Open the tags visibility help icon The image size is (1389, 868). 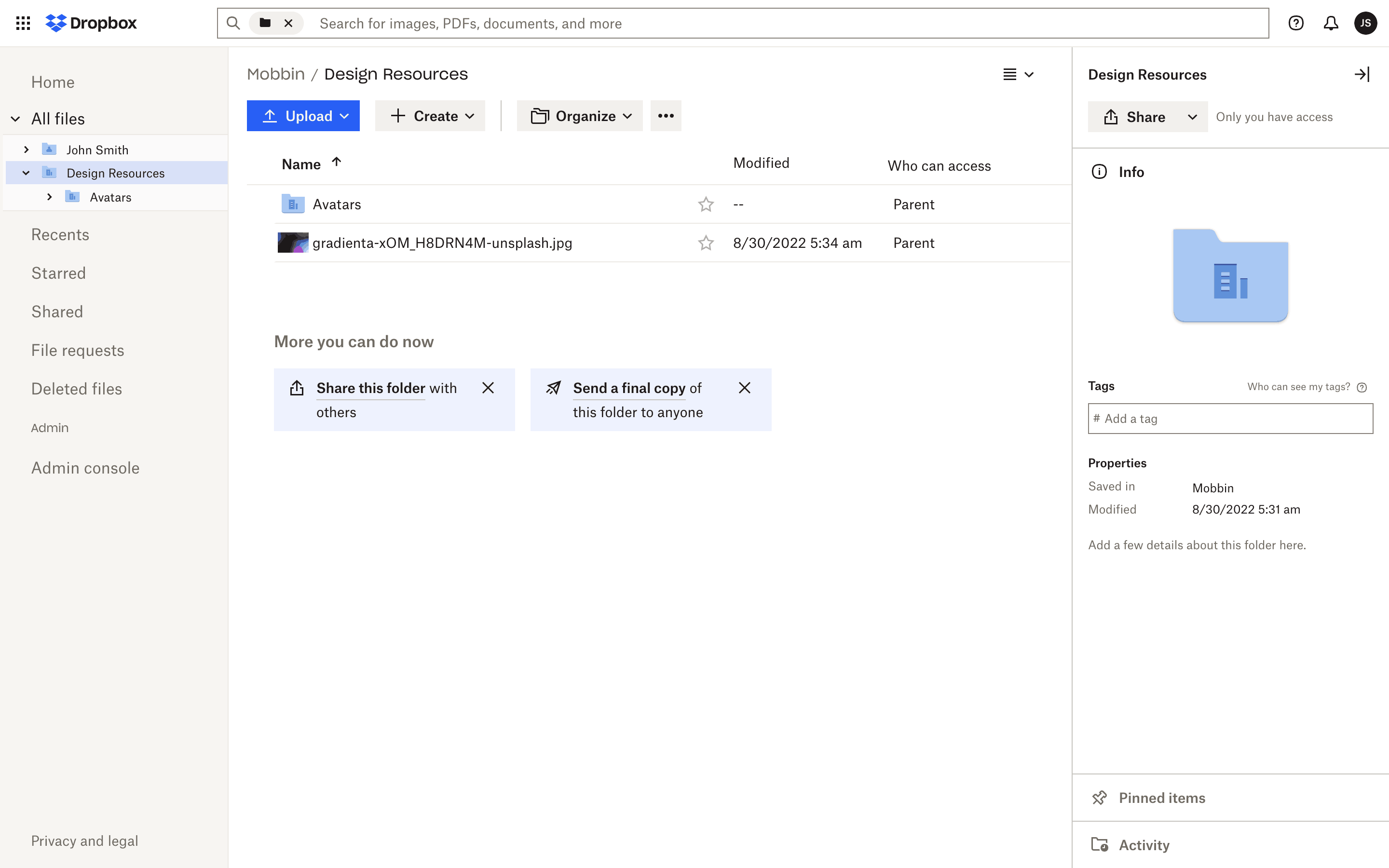pyautogui.click(x=1362, y=388)
